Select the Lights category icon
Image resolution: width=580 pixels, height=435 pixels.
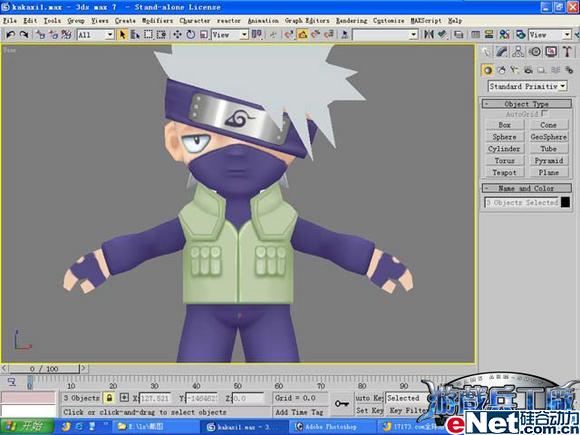pyautogui.click(x=515, y=70)
